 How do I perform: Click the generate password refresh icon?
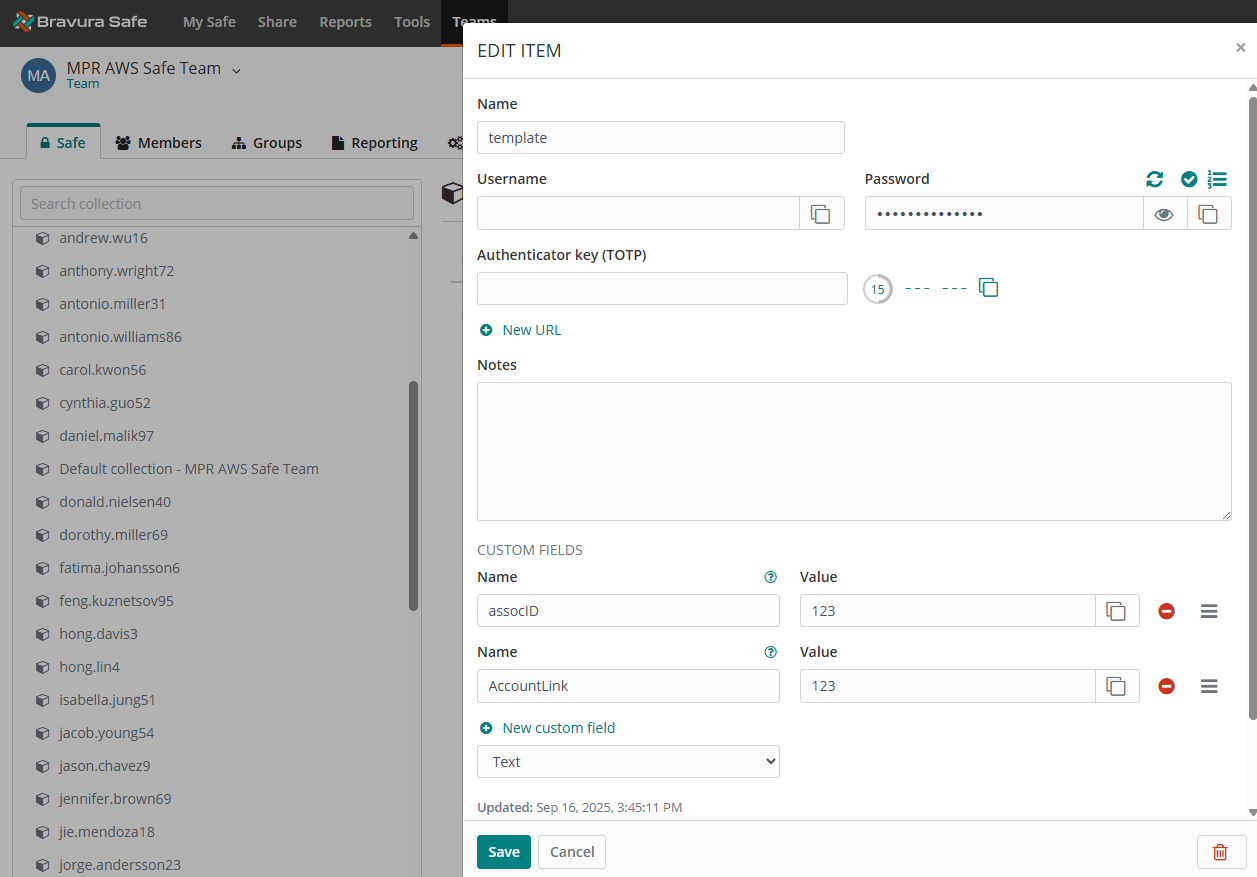pos(1155,179)
